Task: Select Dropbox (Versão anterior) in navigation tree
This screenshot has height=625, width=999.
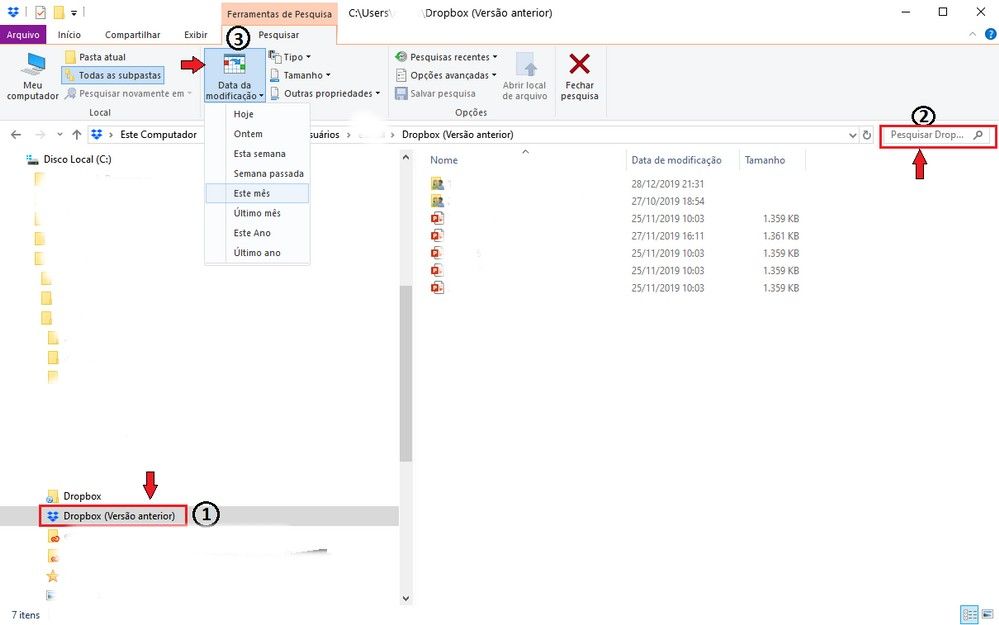Action: coord(118,516)
